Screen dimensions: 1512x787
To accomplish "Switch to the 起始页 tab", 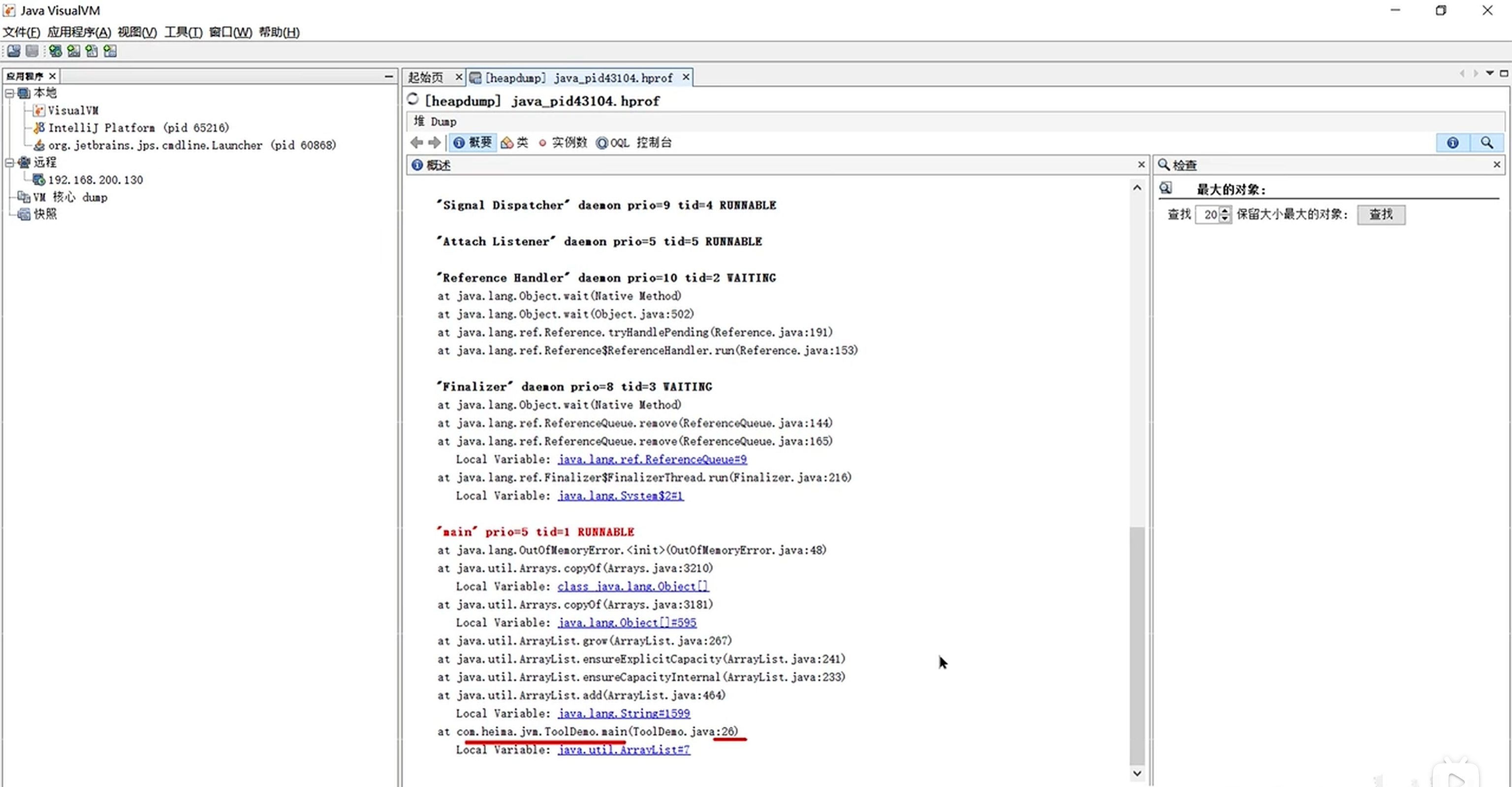I will coord(426,77).
